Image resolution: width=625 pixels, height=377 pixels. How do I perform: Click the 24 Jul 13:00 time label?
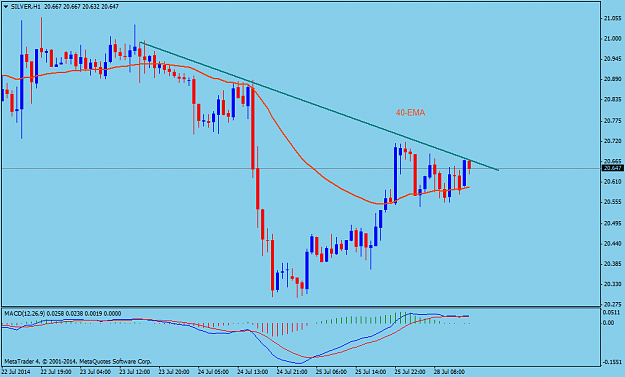[x=253, y=372]
